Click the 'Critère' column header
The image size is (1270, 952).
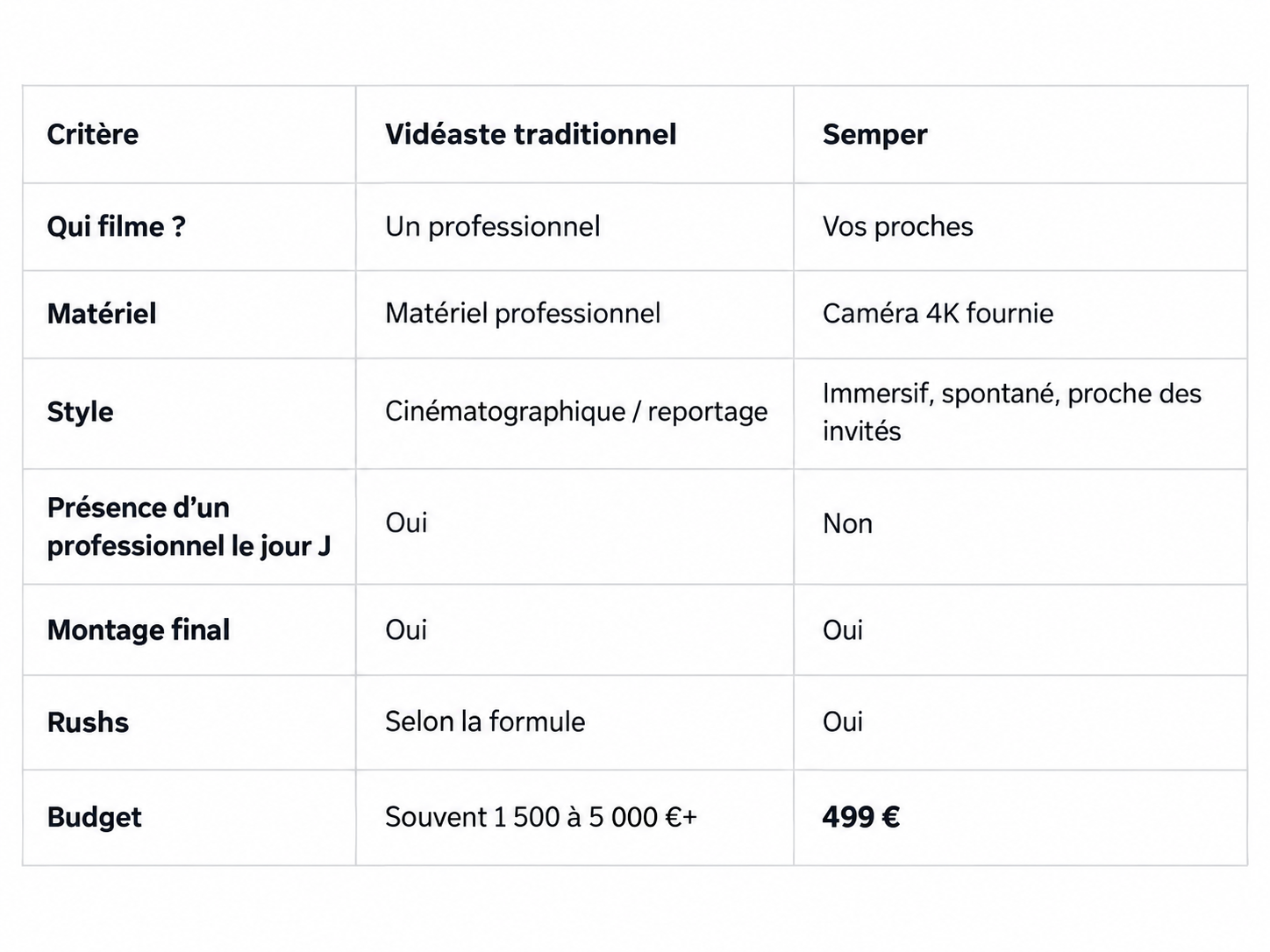point(93,134)
